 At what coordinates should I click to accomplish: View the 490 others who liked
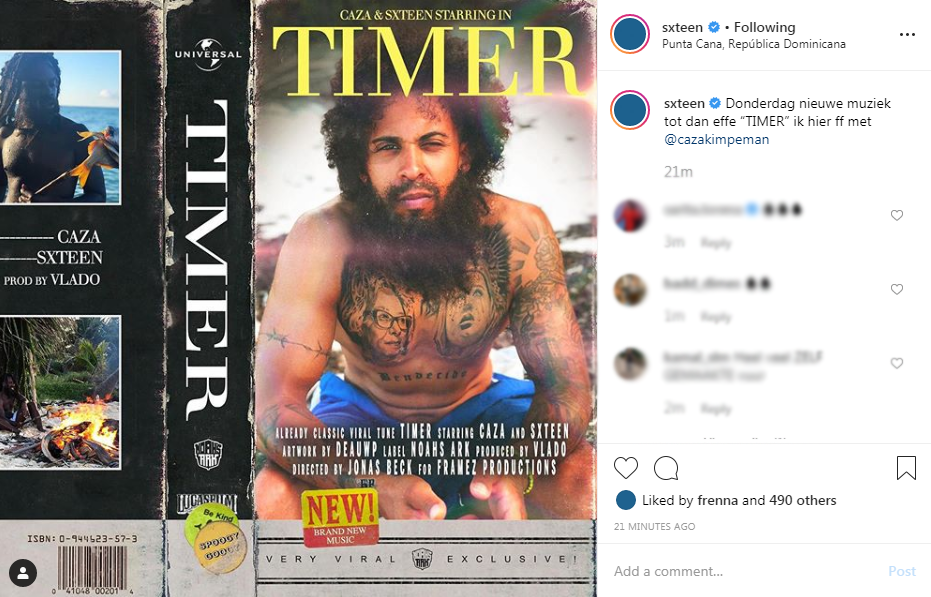[802, 500]
